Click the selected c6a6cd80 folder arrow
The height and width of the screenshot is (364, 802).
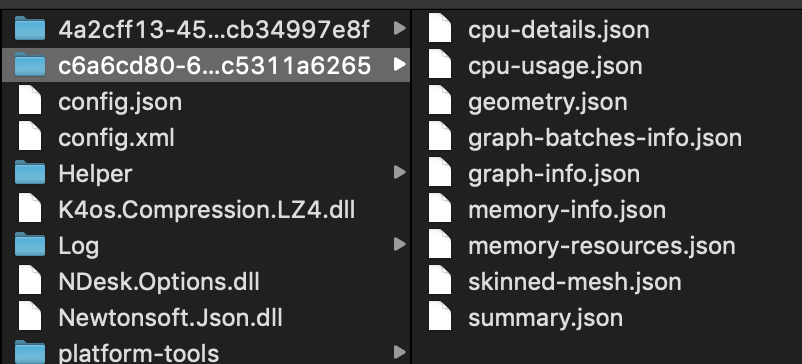[400, 64]
